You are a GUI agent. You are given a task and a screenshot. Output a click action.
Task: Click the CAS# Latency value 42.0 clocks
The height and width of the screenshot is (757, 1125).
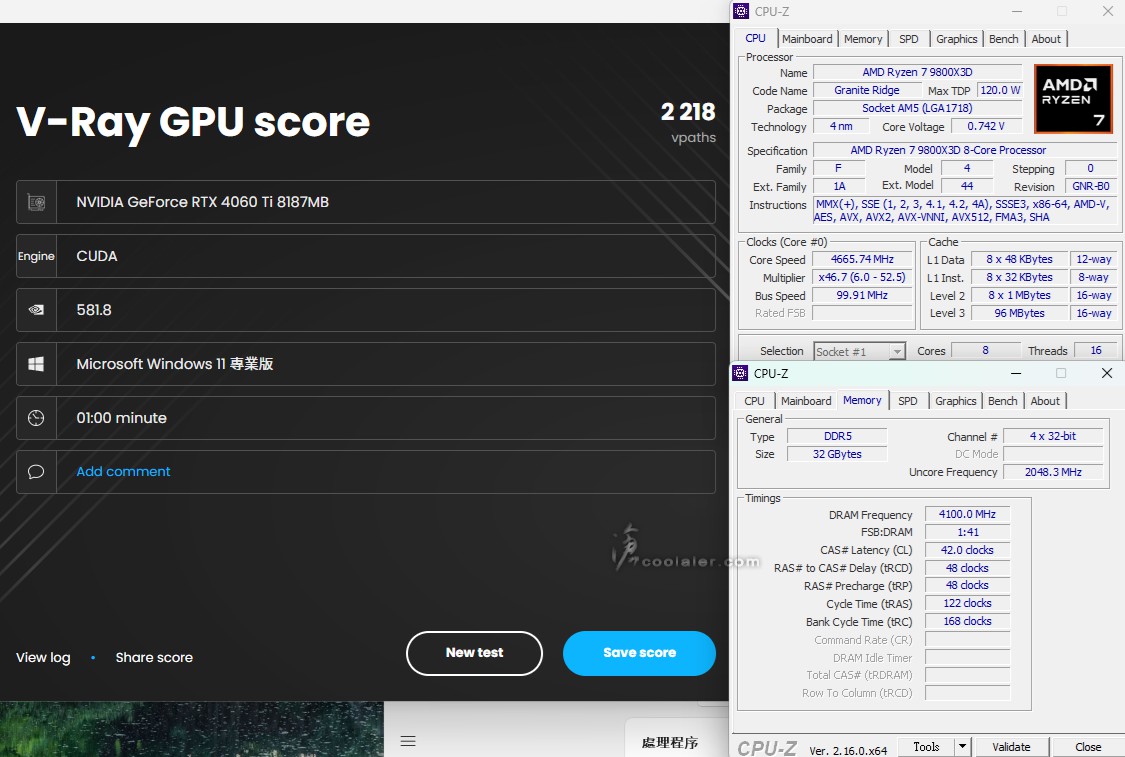tap(967, 550)
